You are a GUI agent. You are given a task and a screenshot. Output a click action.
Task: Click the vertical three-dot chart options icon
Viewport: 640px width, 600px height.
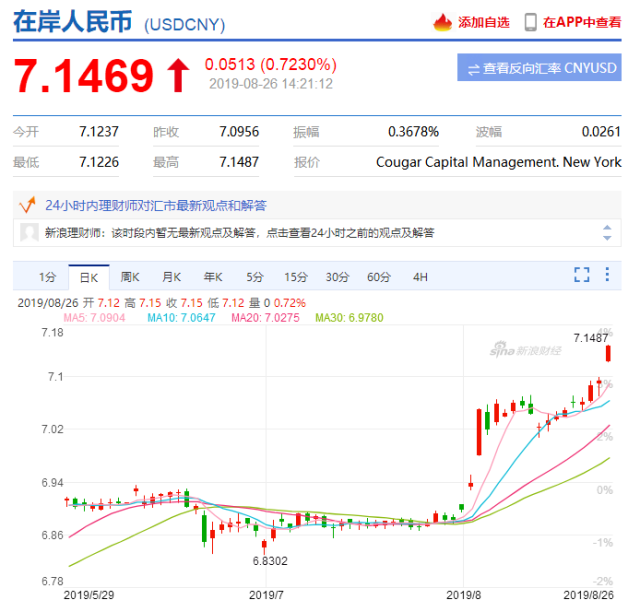point(606,275)
